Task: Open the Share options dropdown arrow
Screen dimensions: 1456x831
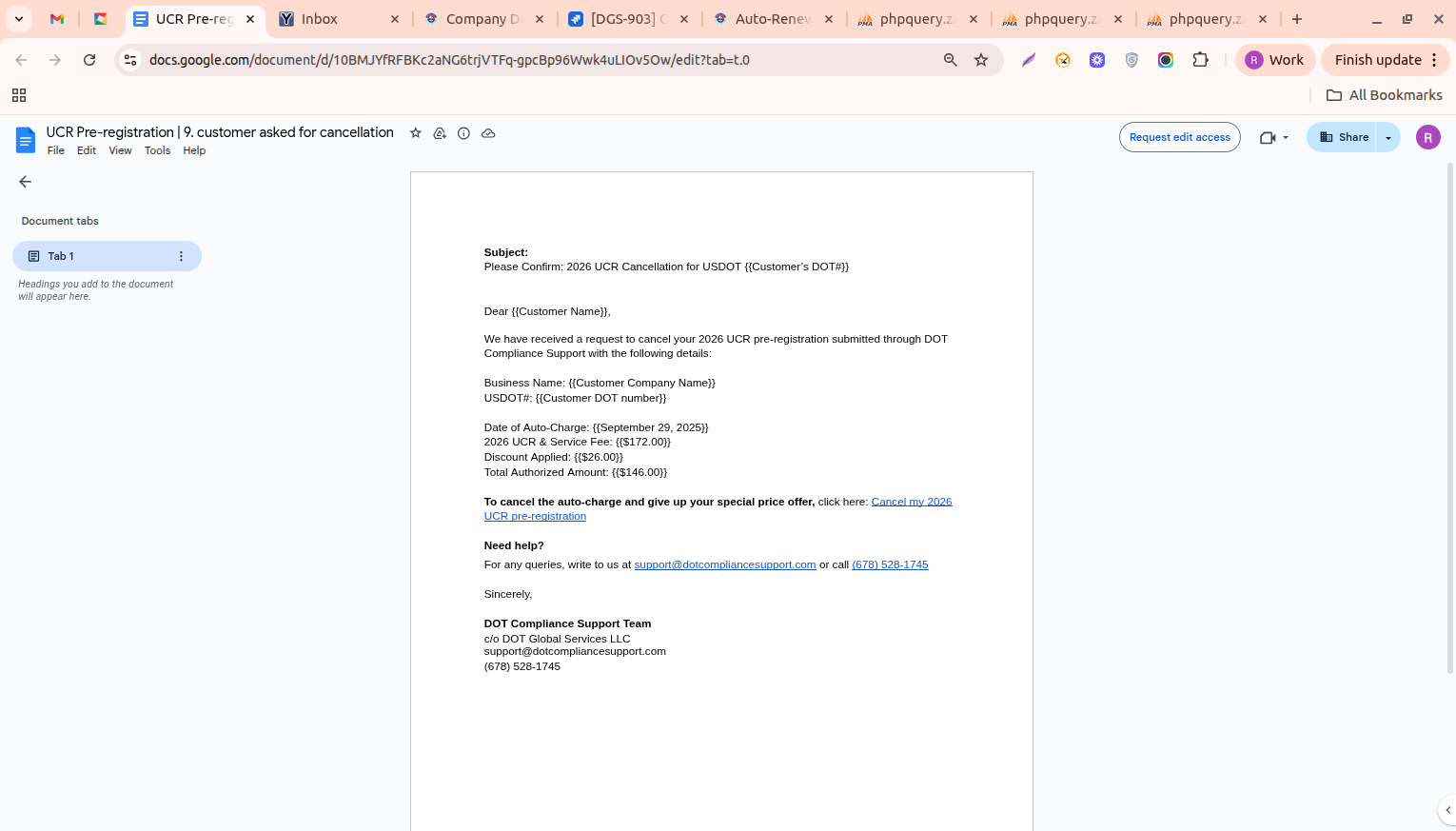Action: pos(1388,137)
